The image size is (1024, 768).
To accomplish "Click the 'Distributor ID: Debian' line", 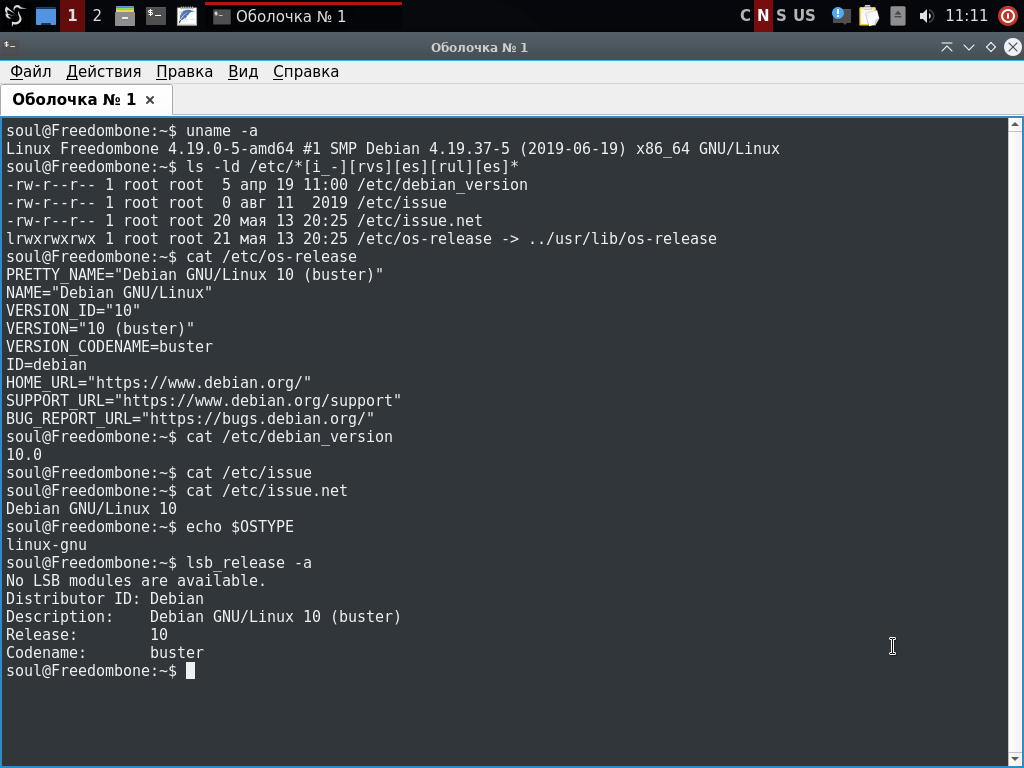I will (104, 599).
